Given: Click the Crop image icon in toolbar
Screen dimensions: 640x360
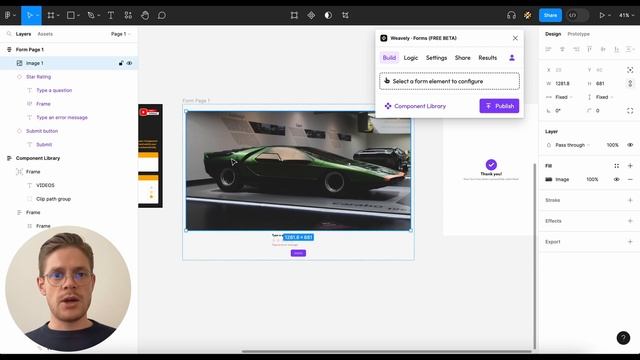Looking at the screenshot, I should (x=345, y=16).
